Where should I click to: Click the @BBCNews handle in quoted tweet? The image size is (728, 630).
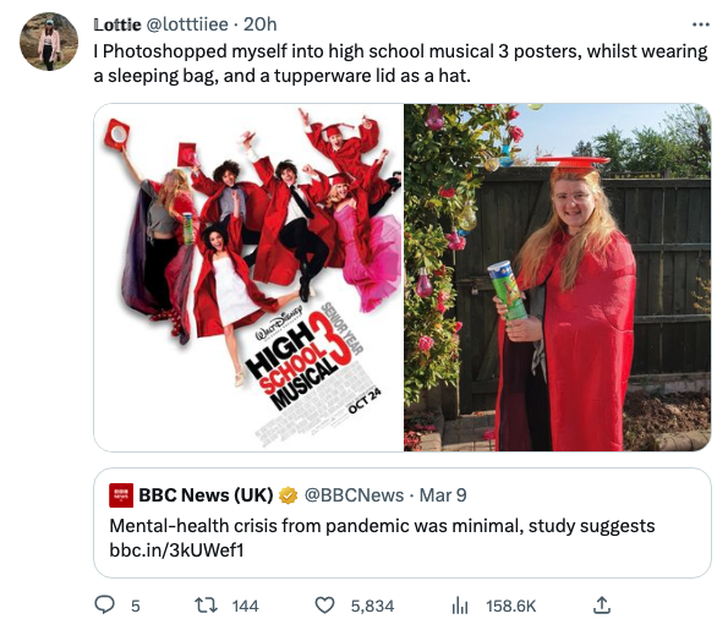(x=353, y=495)
